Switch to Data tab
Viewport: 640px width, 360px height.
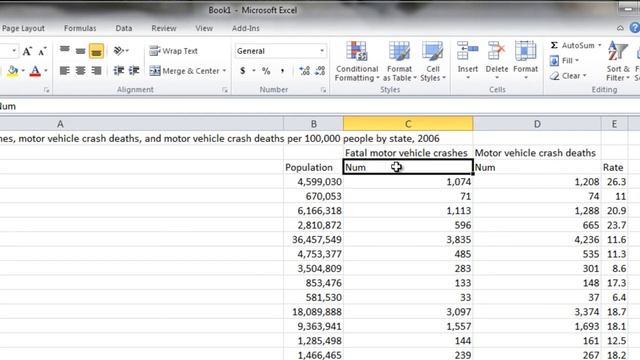[x=124, y=28]
